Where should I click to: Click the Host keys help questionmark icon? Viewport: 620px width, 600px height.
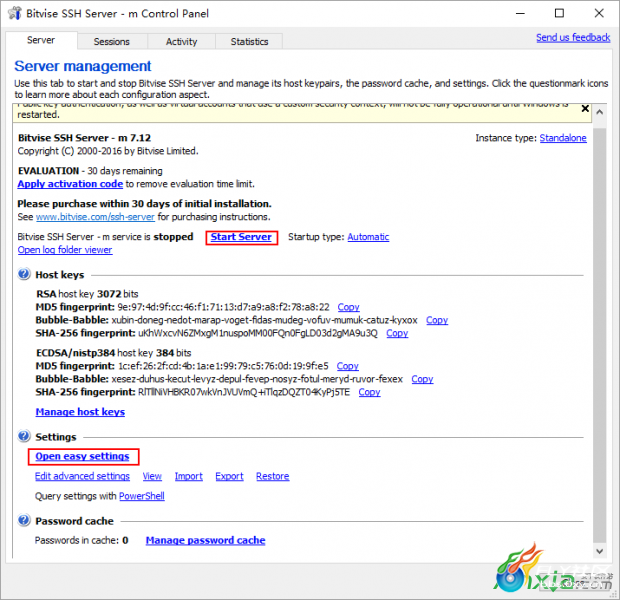[x=24, y=274]
